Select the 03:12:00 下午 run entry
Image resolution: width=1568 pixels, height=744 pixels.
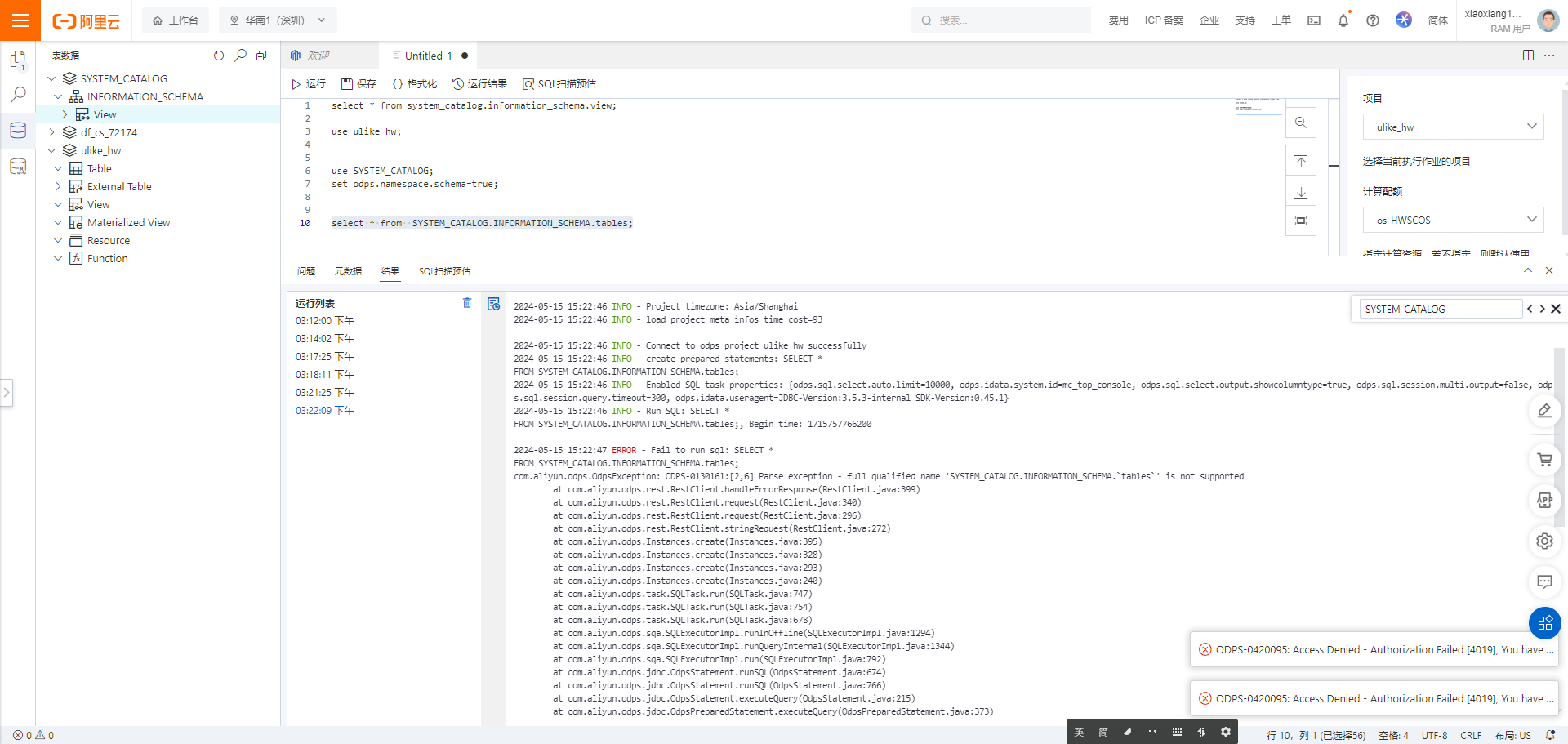[x=324, y=321]
